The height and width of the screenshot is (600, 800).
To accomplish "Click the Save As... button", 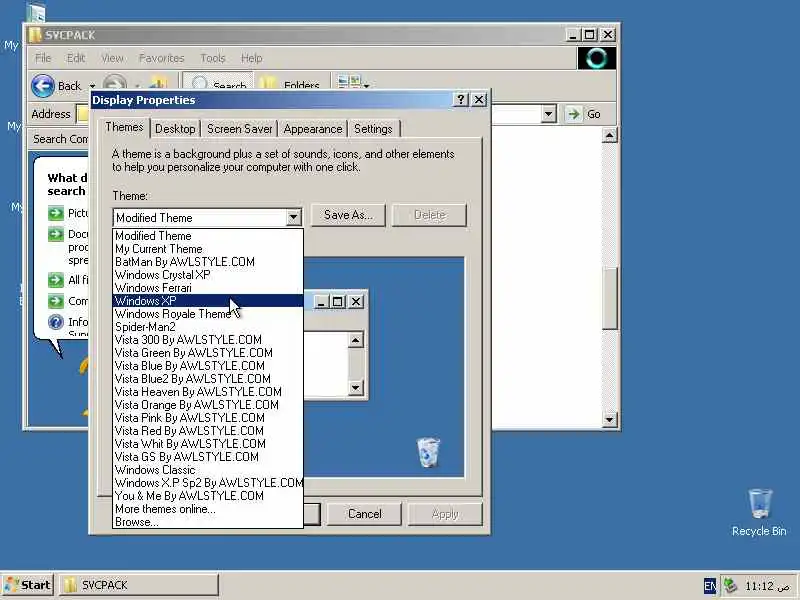I will point(348,215).
